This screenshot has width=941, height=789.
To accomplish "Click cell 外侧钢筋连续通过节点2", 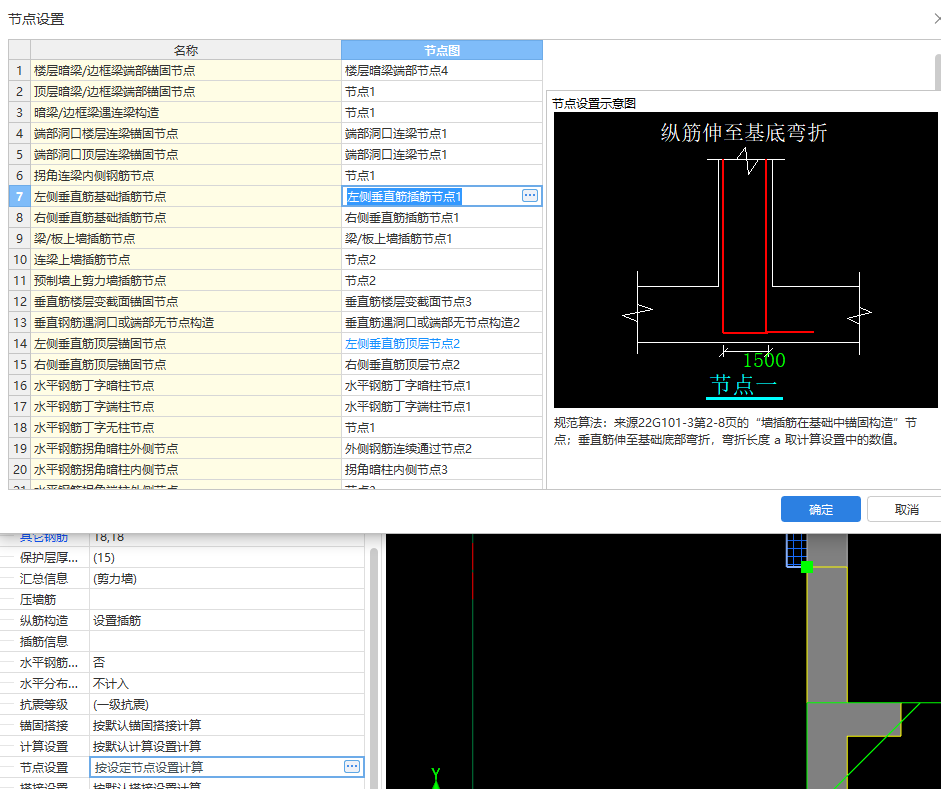I will [442, 449].
